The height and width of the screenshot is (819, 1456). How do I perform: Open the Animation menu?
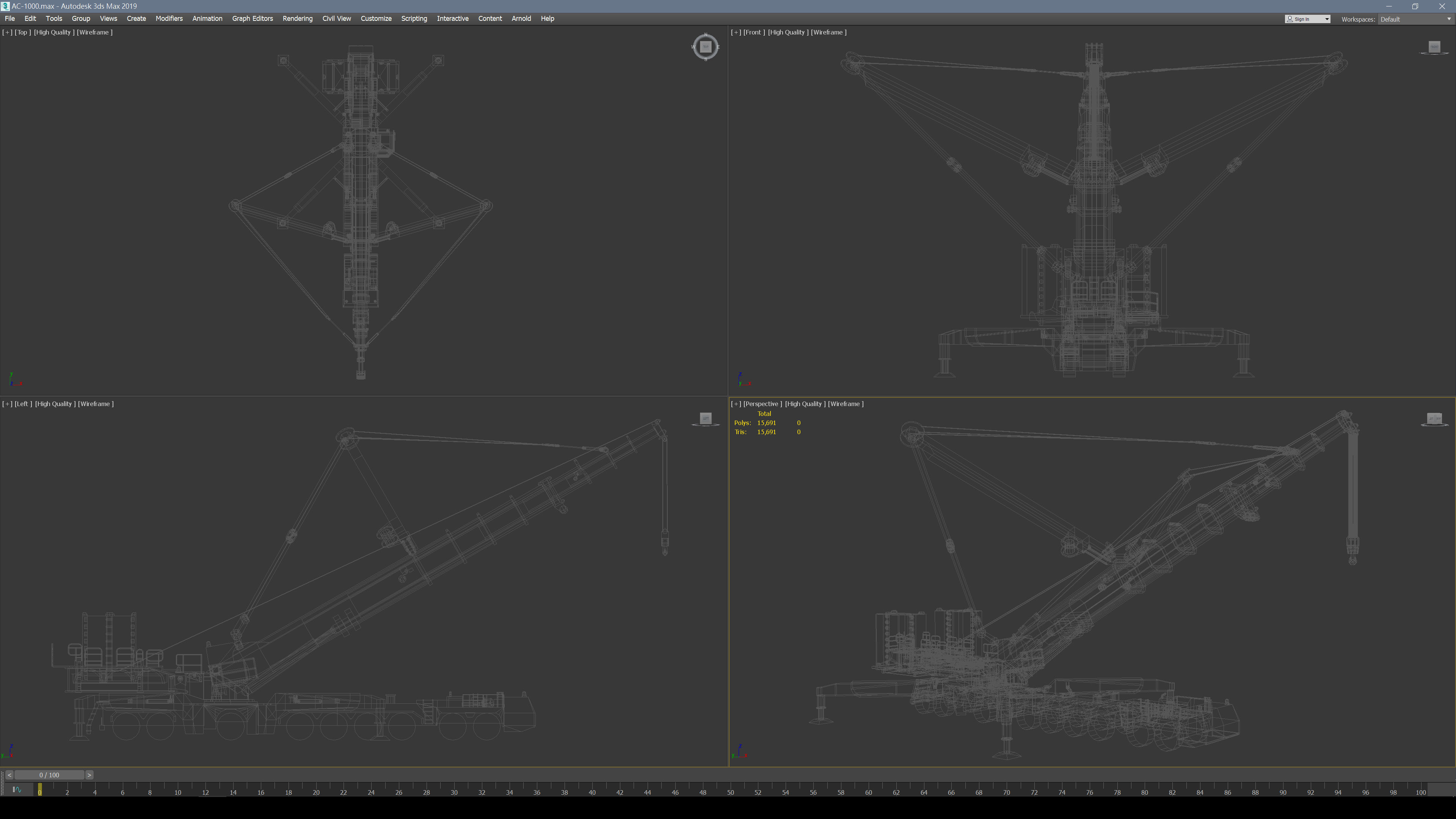(x=207, y=19)
